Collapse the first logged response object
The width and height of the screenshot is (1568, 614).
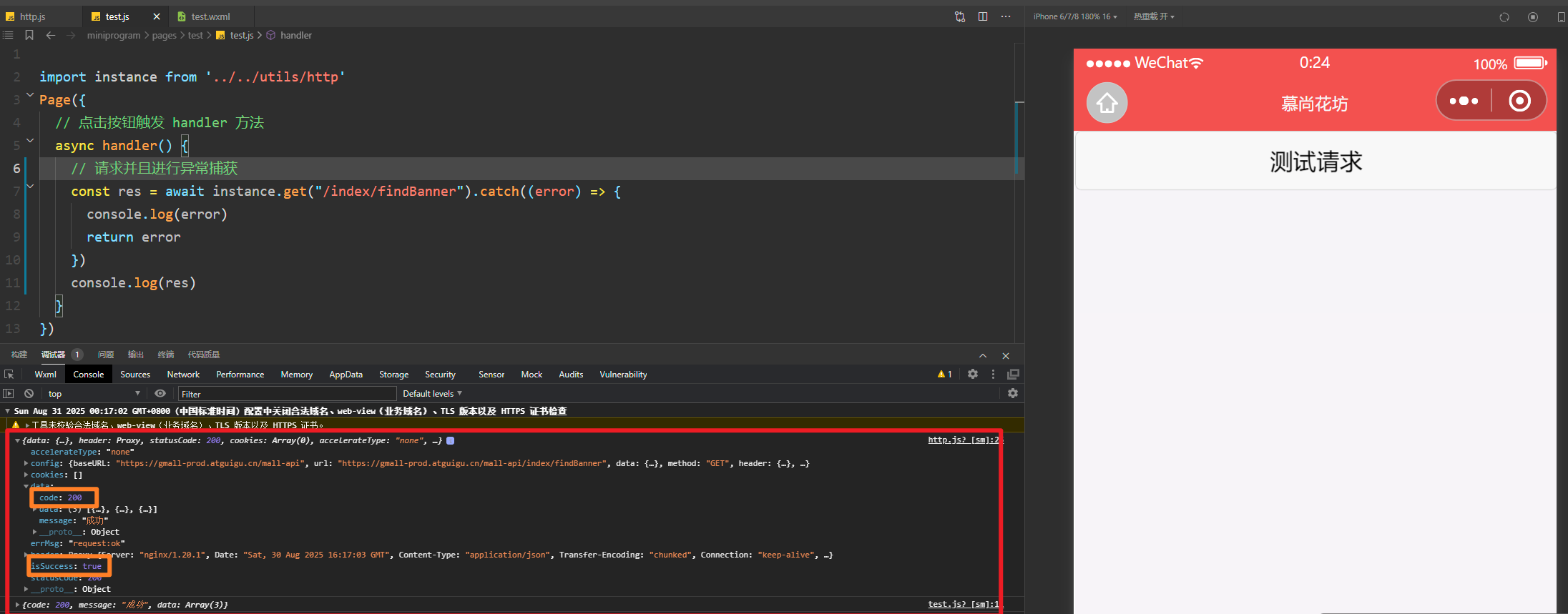coord(18,440)
